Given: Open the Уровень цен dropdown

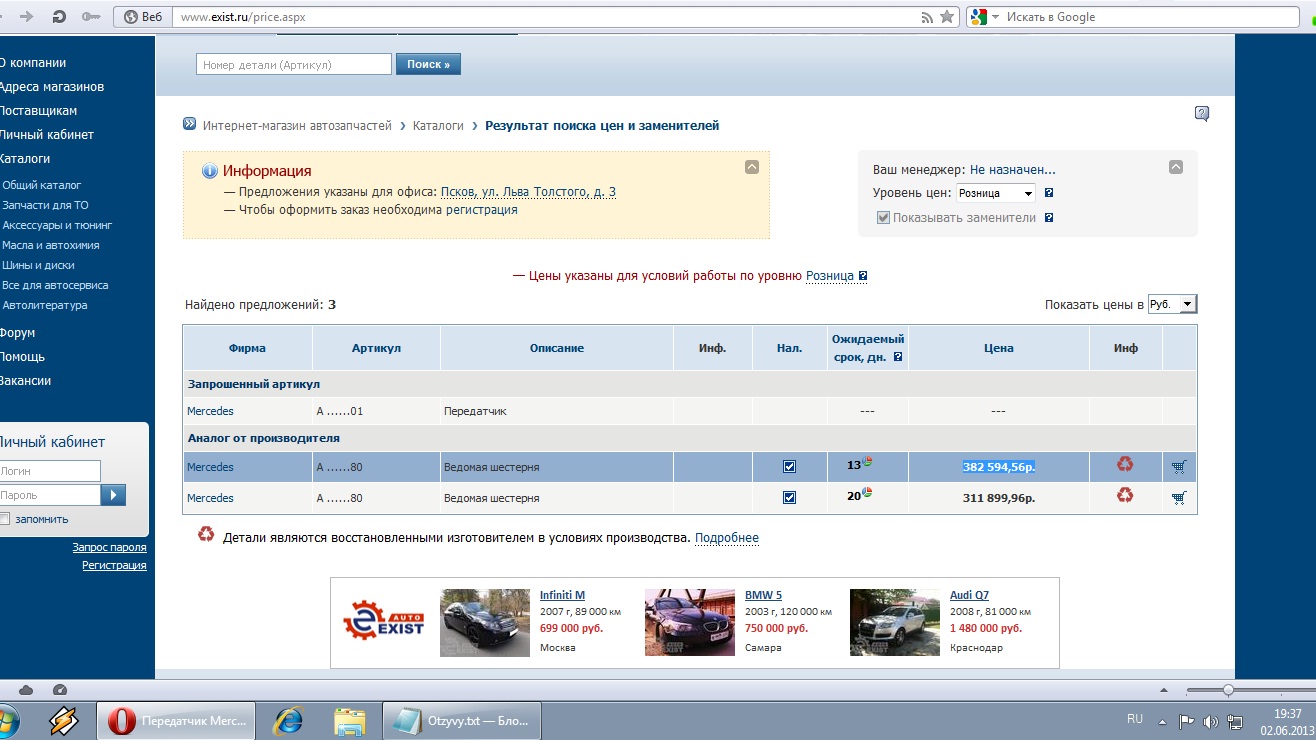Looking at the screenshot, I should point(996,193).
